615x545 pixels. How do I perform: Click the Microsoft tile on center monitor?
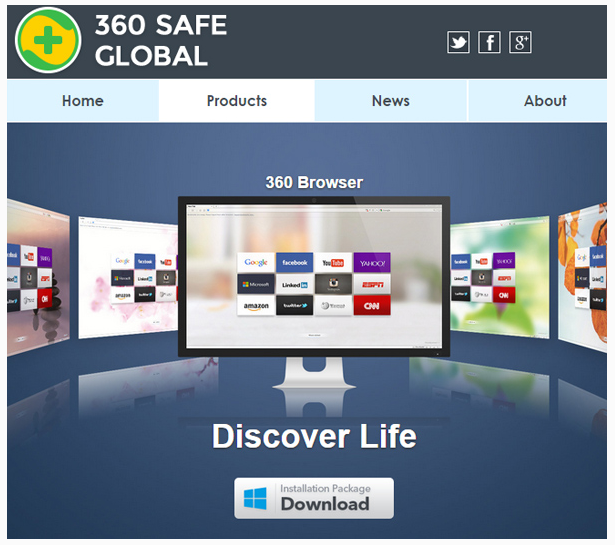(256, 284)
